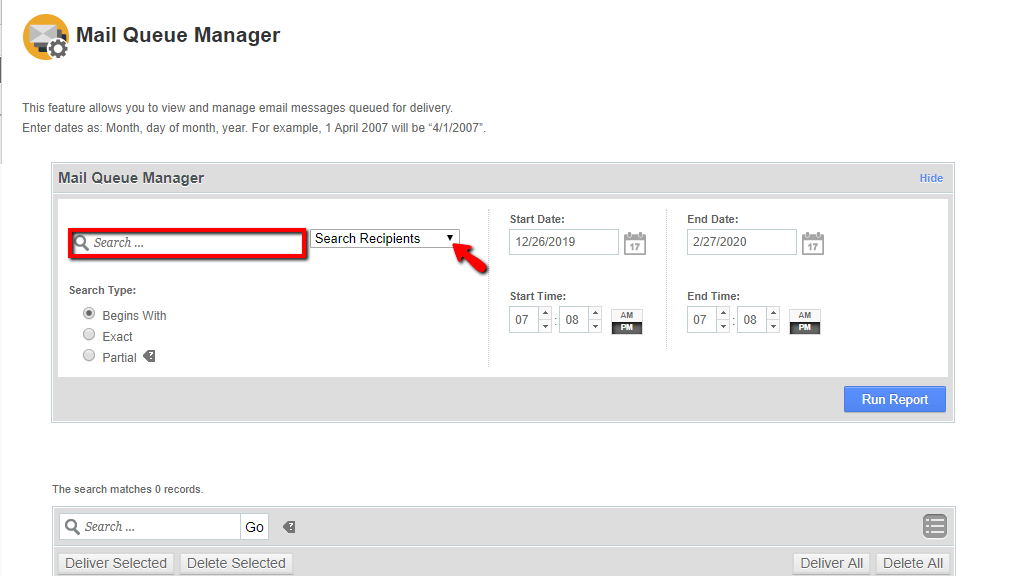The image size is (1024, 576).
Task: Click the Start Date field 12/26/2019
Action: [x=564, y=242]
